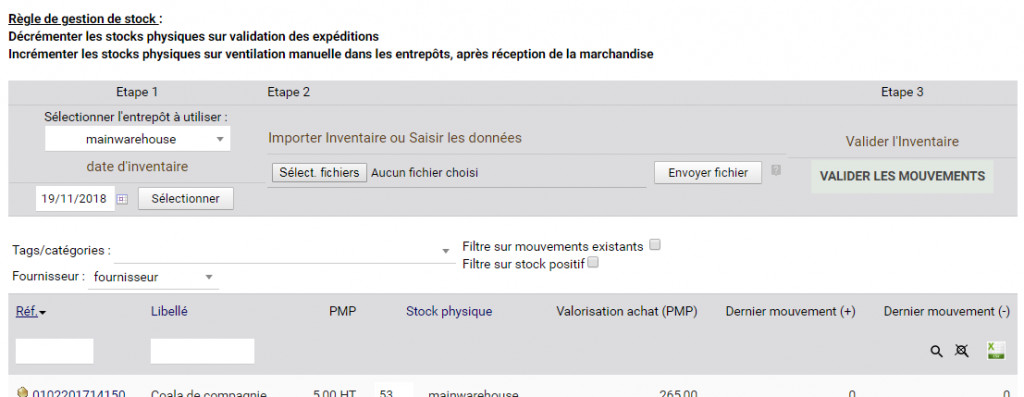Sort by Stock physique column header

[x=449, y=311]
